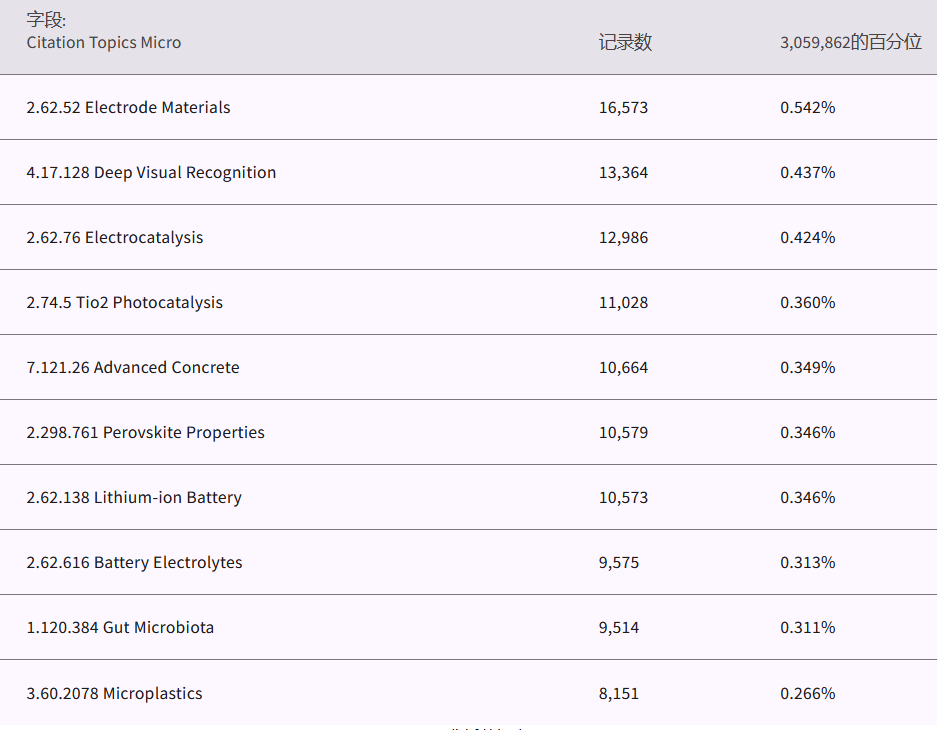Image resolution: width=937 pixels, height=730 pixels.
Task: Click the 8,151 count for Microplastics
Action: pos(618,694)
